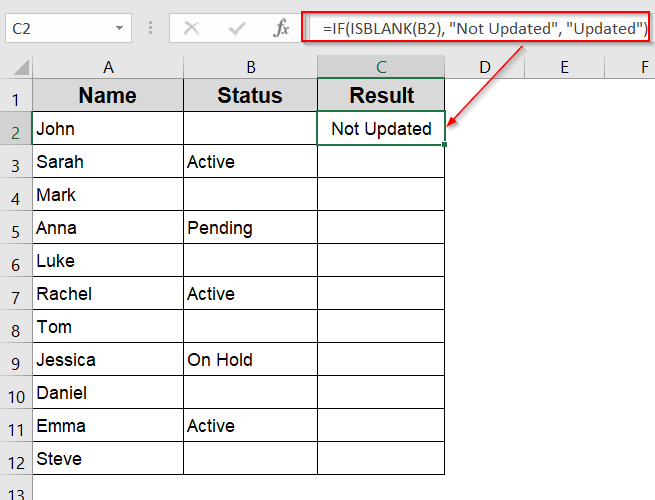The height and width of the screenshot is (500, 655).
Task: Select the cell containing John
Action: pyautogui.click(x=108, y=128)
